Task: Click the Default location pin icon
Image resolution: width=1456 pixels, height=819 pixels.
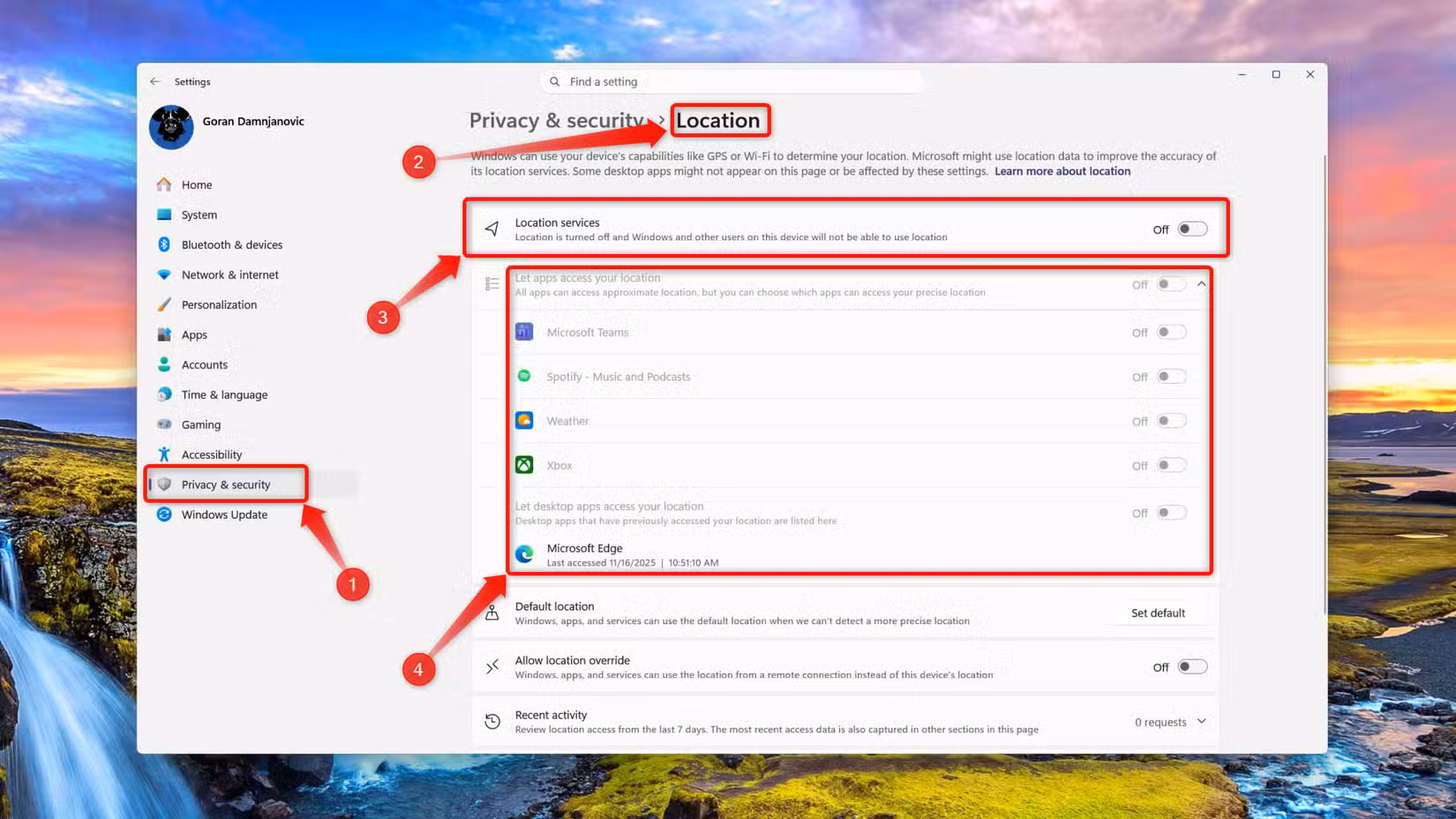Action: [x=492, y=612]
